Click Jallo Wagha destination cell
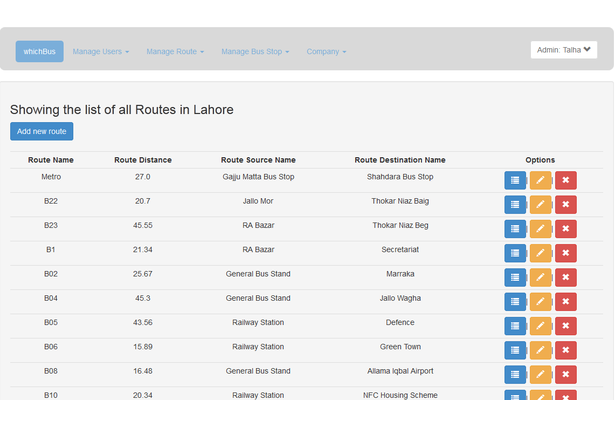 coord(400,298)
